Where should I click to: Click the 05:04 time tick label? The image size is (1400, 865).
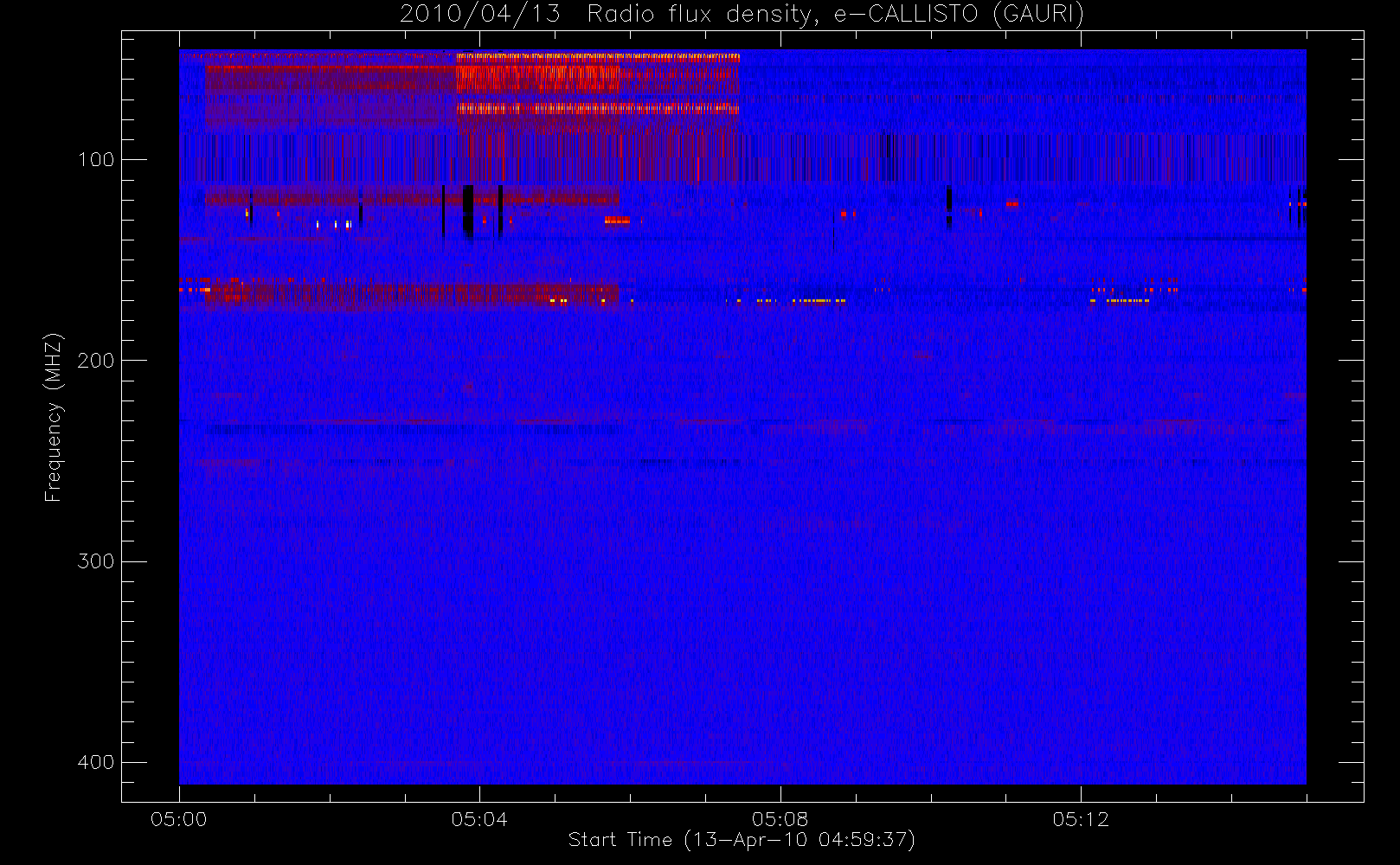coord(479,819)
